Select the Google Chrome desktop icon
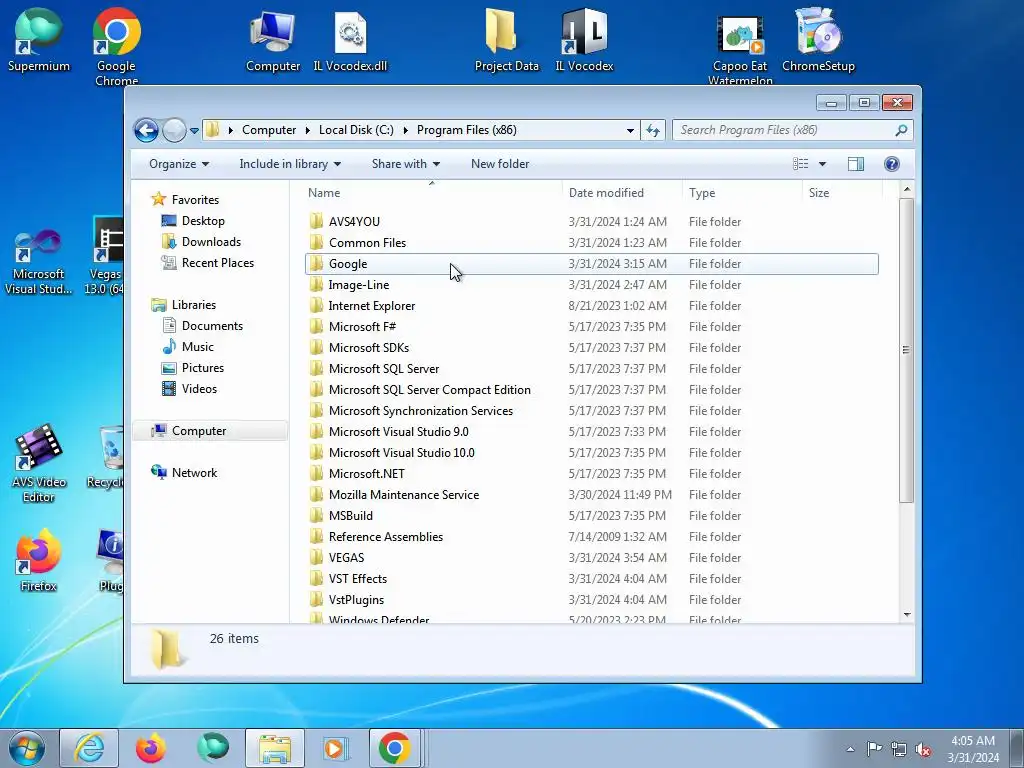The width and height of the screenshot is (1024, 768). (116, 46)
